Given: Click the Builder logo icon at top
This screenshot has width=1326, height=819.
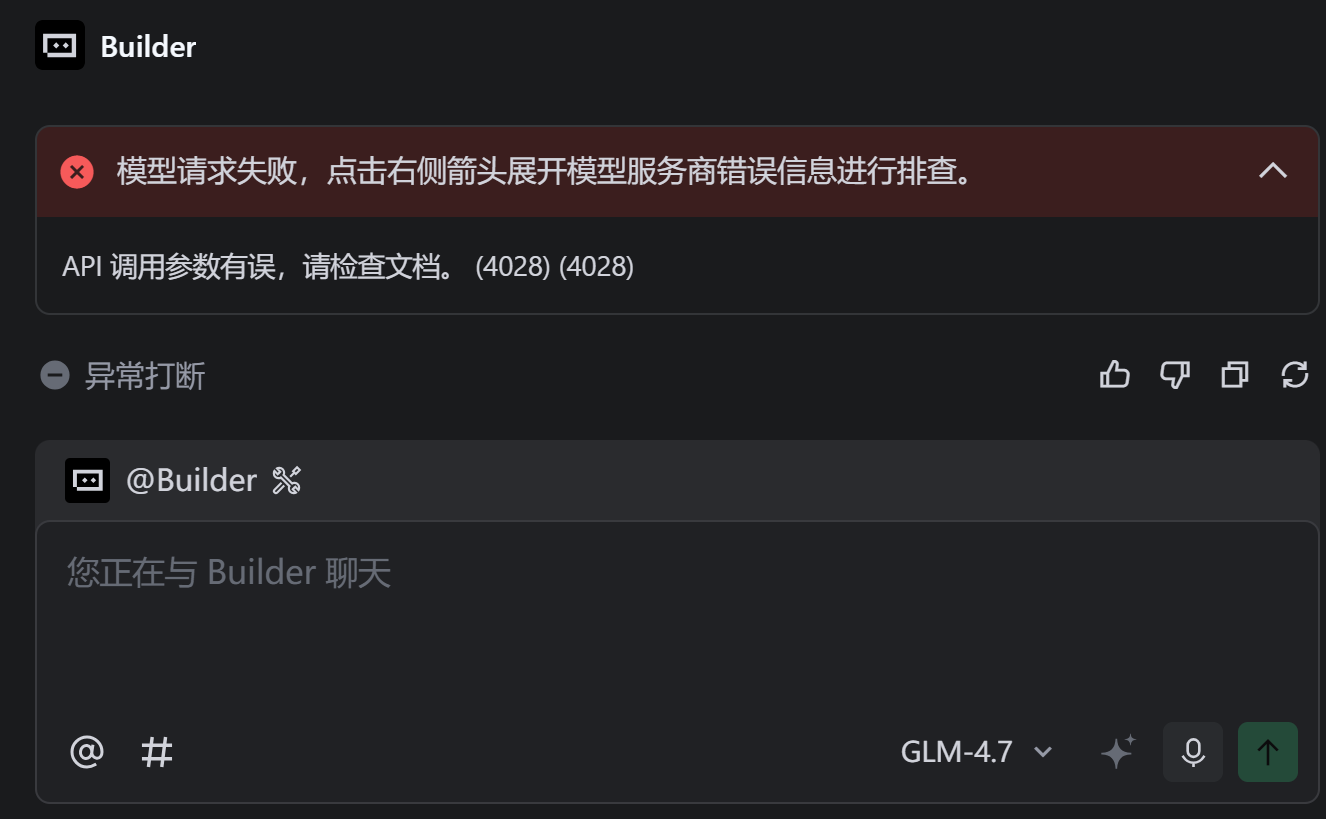Looking at the screenshot, I should pos(60,45).
